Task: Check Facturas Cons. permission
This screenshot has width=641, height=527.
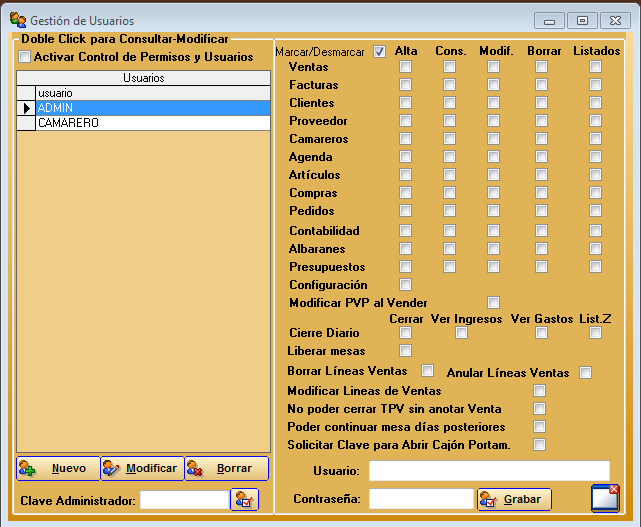Action: point(449,85)
